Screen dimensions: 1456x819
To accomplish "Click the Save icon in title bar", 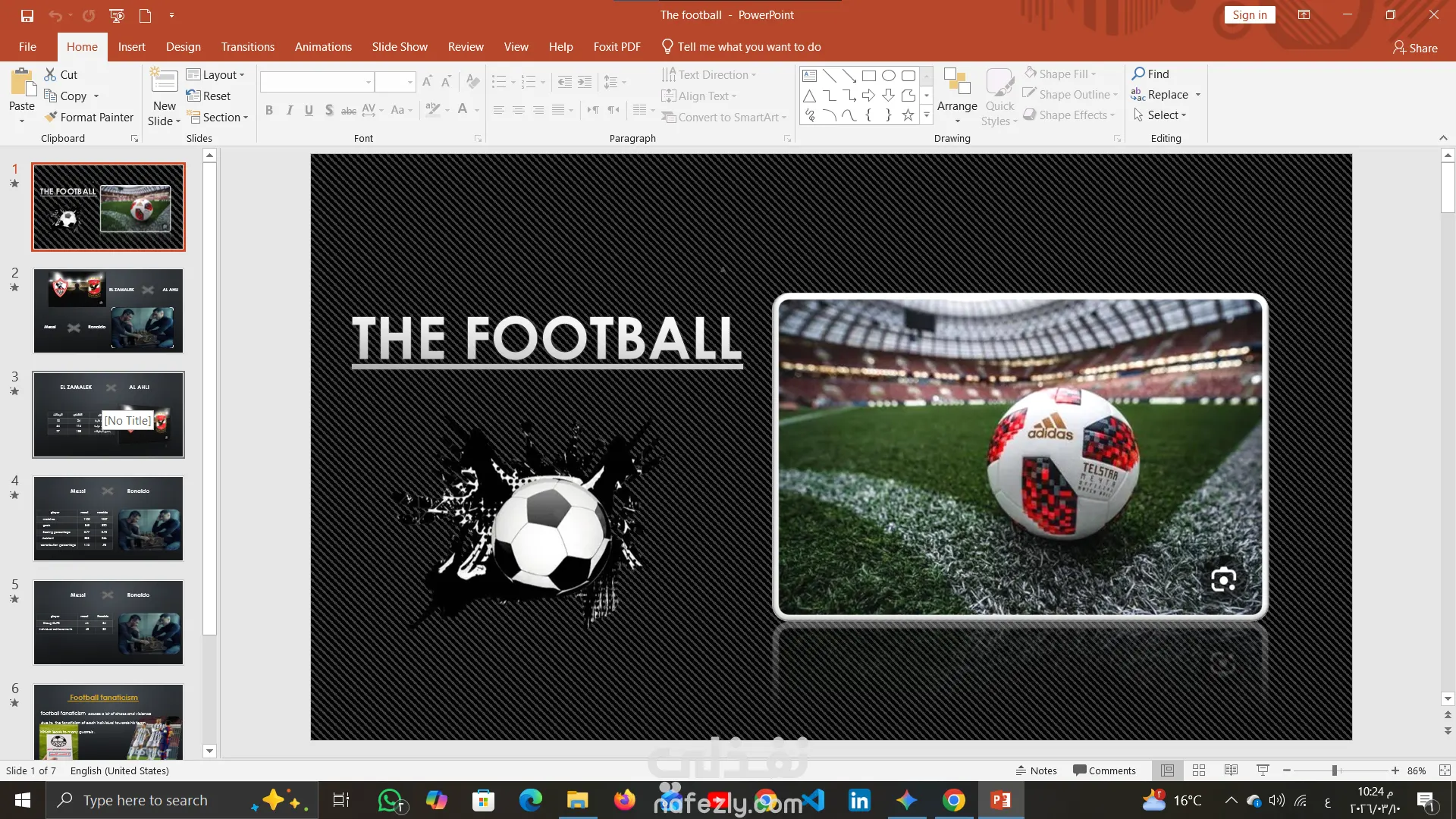I will (x=27, y=15).
